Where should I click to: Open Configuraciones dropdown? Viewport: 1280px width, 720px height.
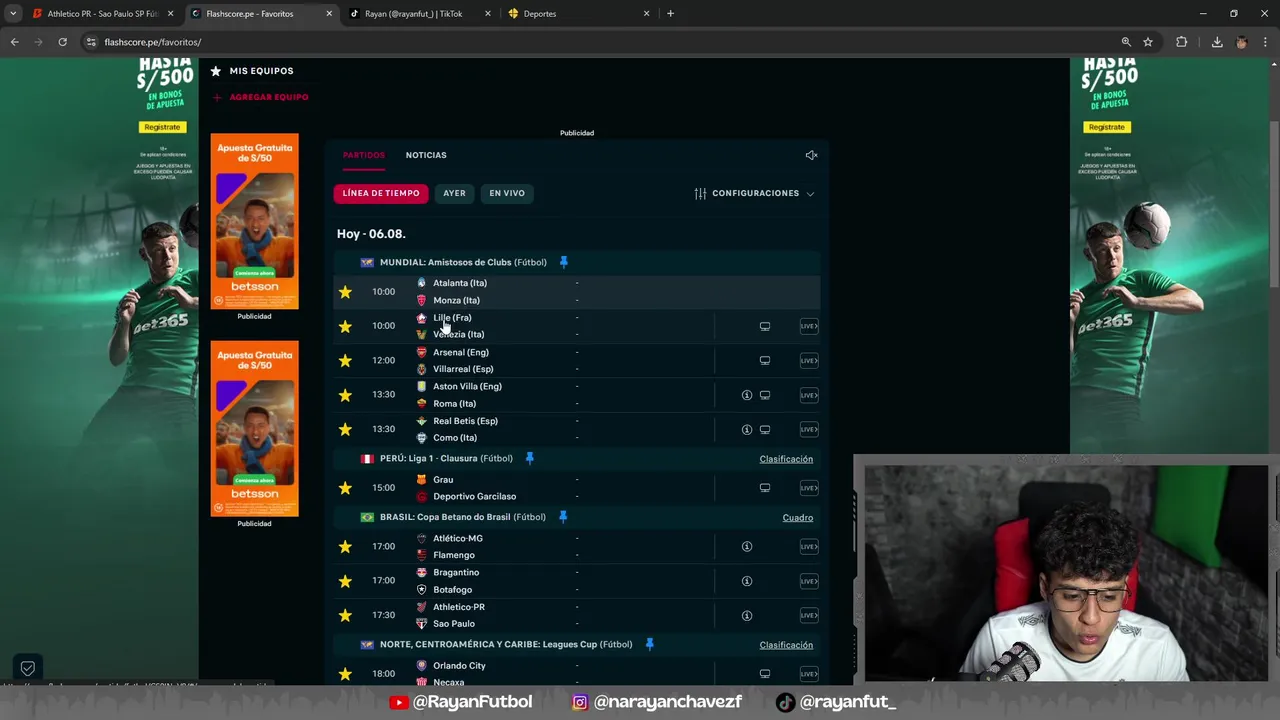point(755,193)
